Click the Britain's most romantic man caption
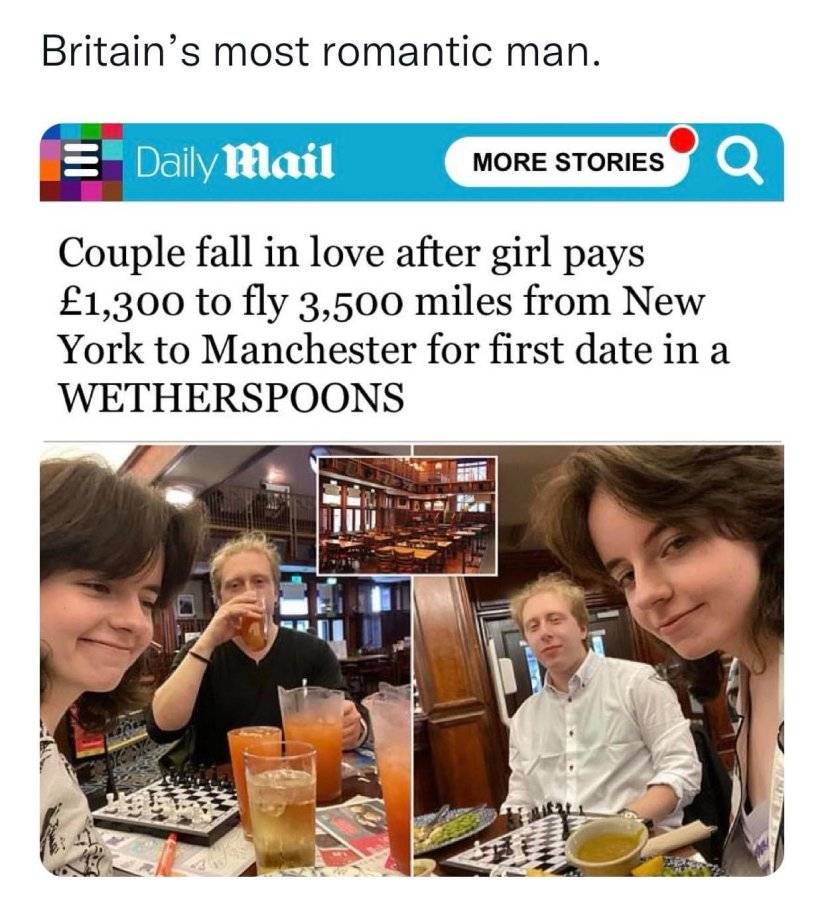 (321, 52)
